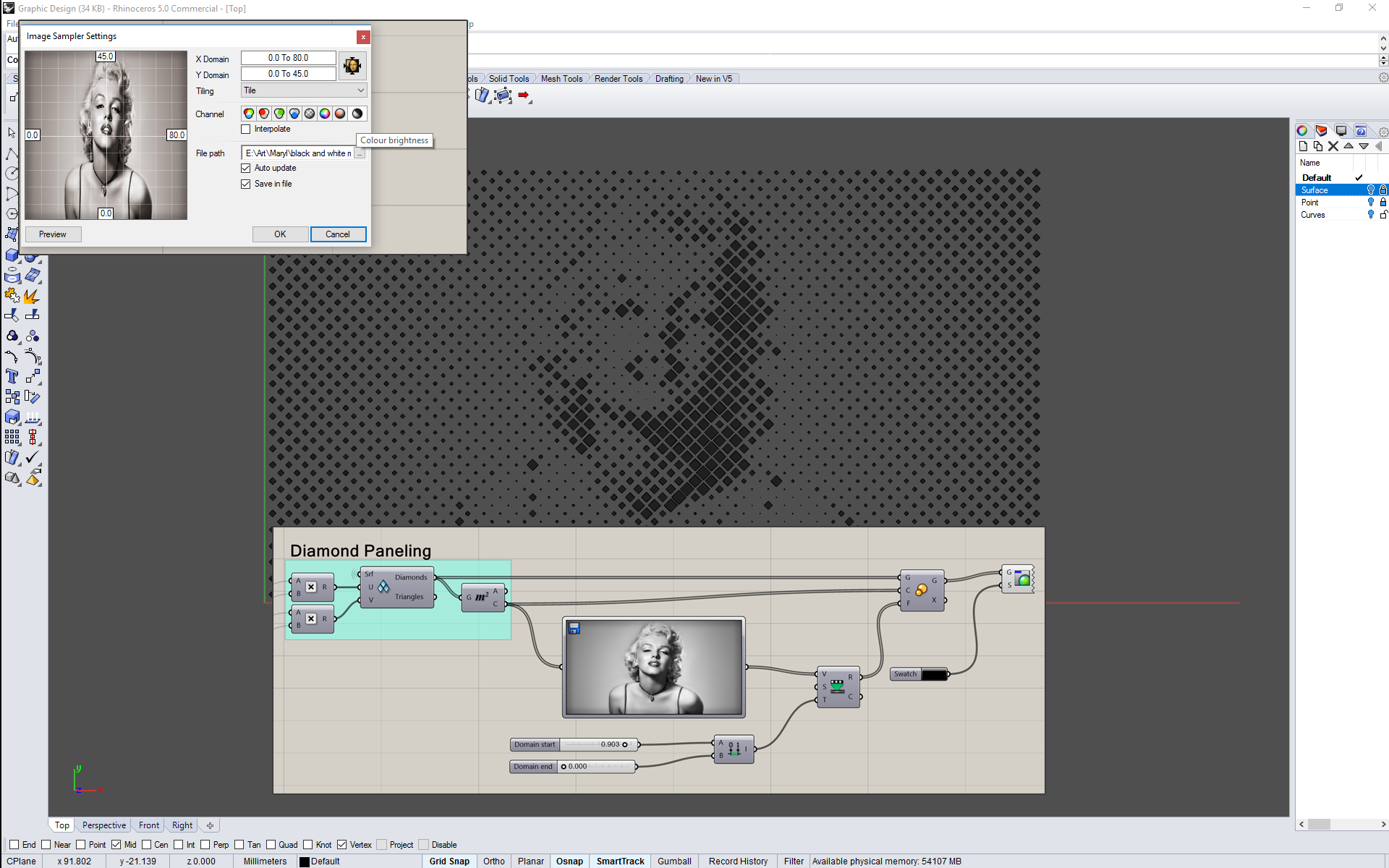The height and width of the screenshot is (868, 1389).
Task: Enable the Near osnap checkbox
Action: [x=46, y=844]
